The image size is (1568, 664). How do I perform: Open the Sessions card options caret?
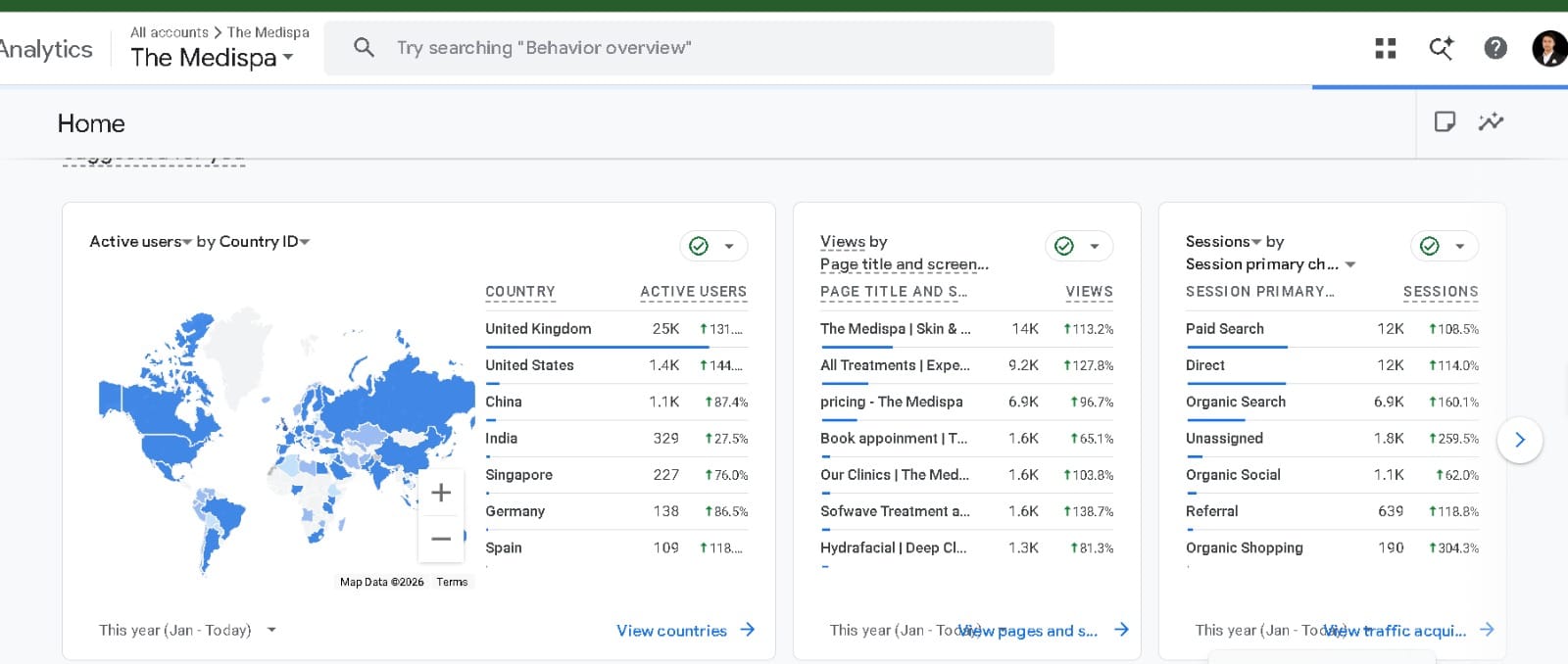point(1460,247)
